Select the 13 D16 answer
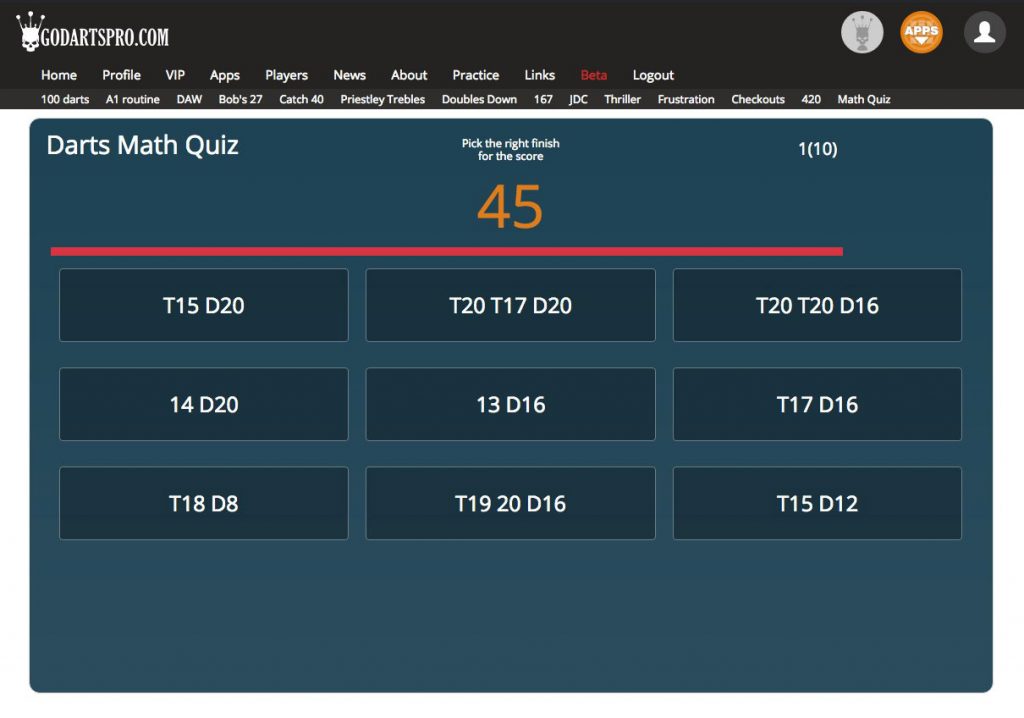The width and height of the screenshot is (1024, 718). 510,404
